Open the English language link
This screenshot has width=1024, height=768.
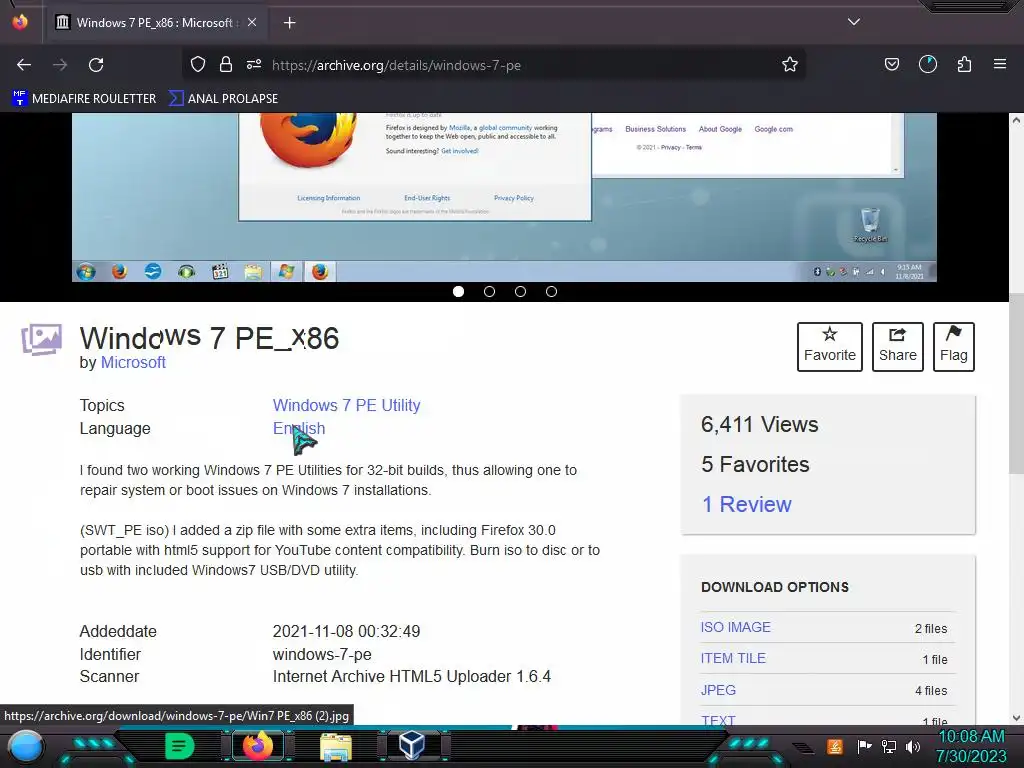[298, 428]
